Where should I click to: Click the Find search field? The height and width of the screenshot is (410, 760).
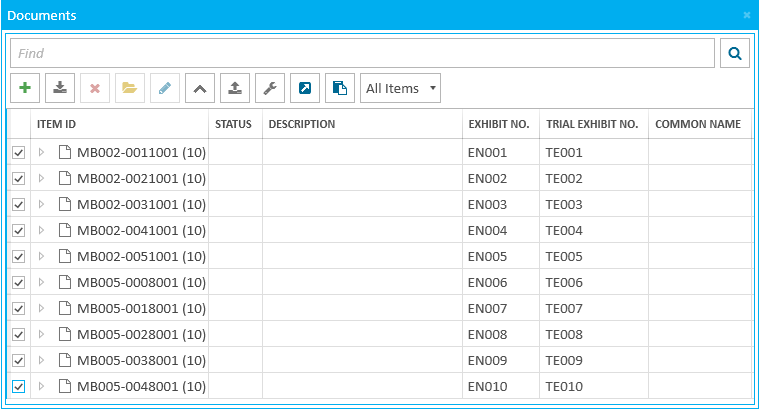point(362,53)
